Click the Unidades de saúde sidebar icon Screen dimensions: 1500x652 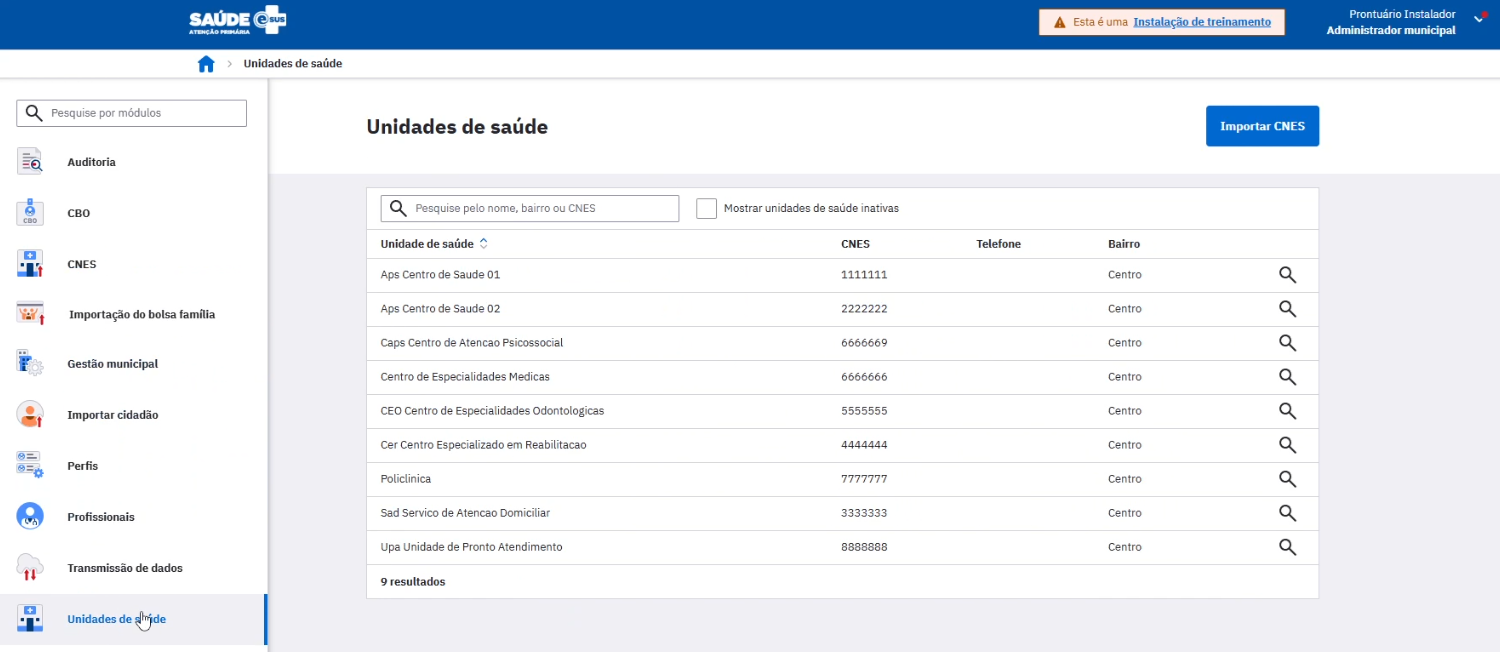tap(30, 619)
